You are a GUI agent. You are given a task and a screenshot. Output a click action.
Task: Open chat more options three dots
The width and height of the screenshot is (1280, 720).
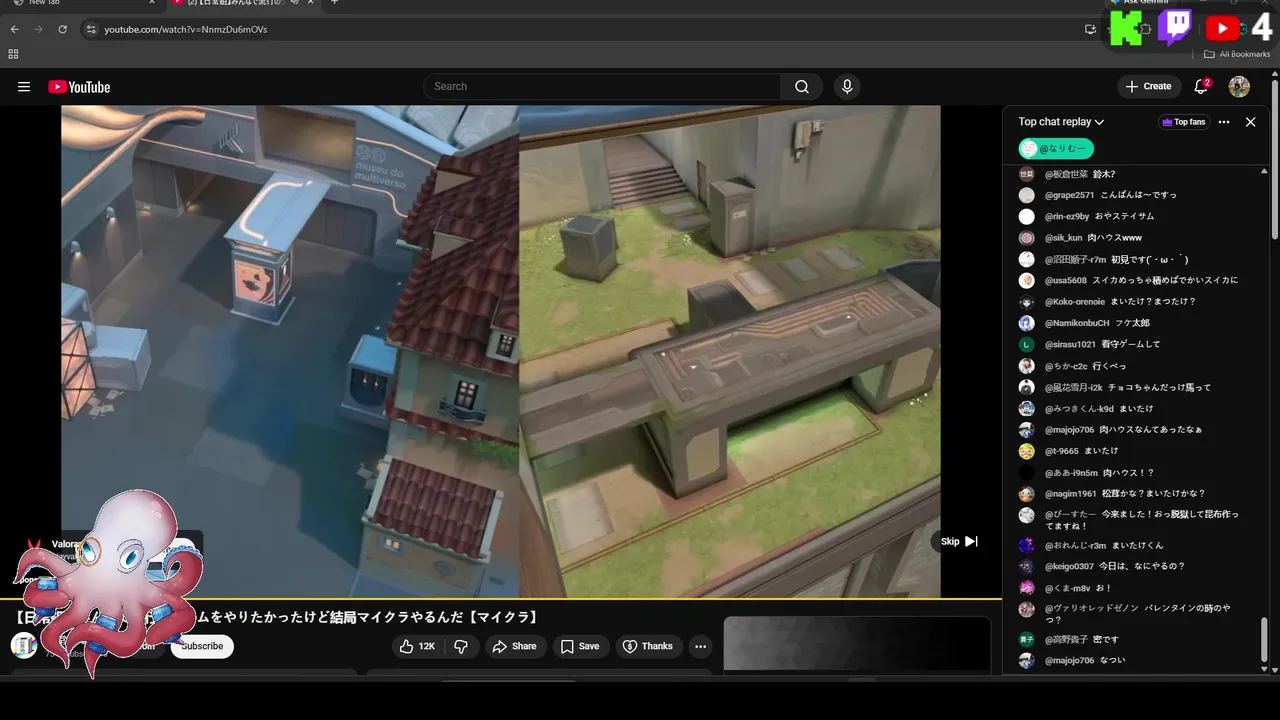pyautogui.click(x=1224, y=122)
